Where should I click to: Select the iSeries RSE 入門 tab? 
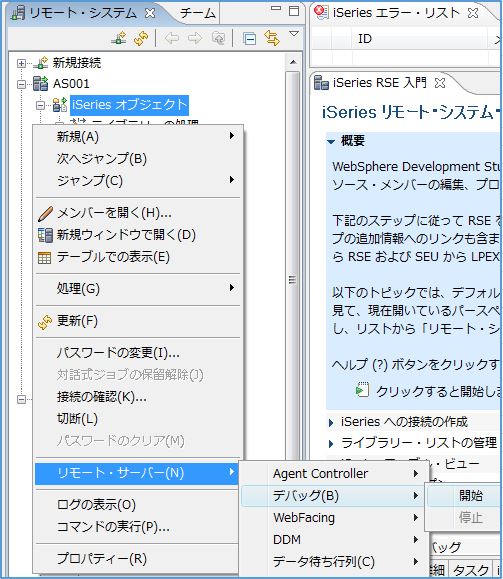pos(380,82)
